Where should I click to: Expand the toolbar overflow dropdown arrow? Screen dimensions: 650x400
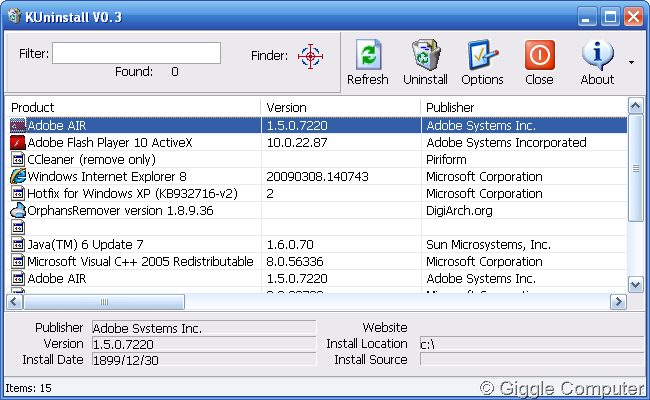point(631,63)
